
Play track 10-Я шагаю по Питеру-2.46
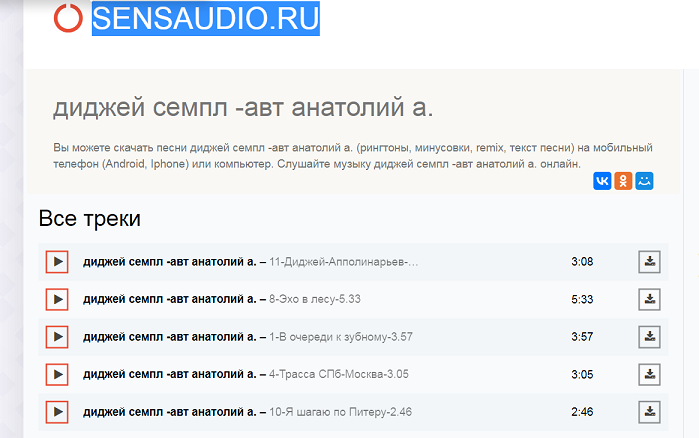pyautogui.click(x=57, y=412)
